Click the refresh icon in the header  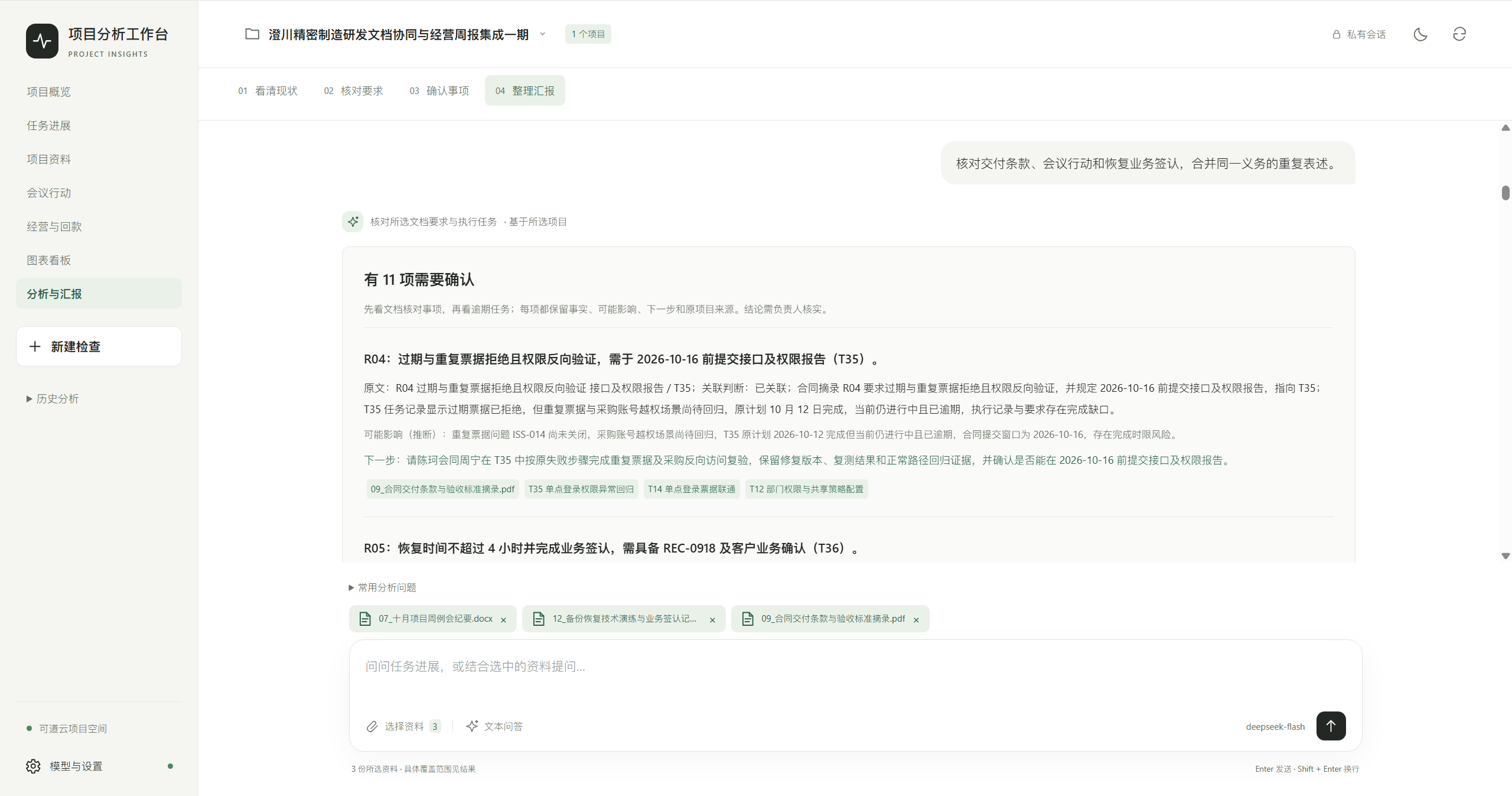coord(1459,34)
